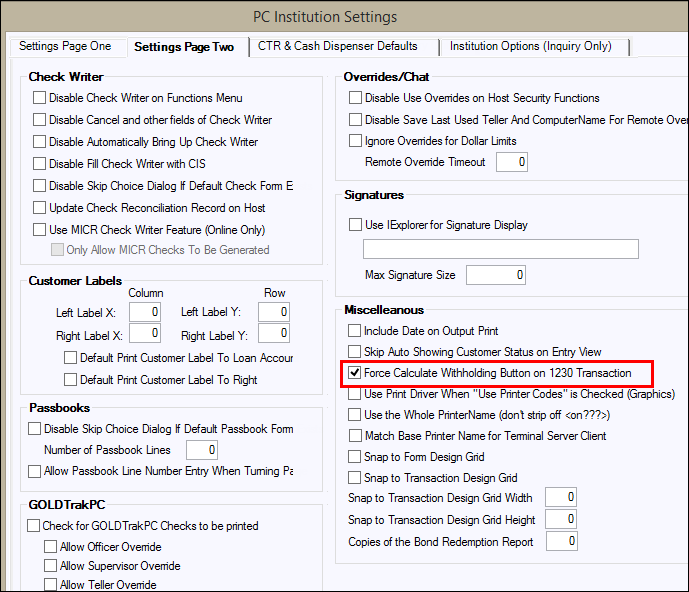Screen dimensions: 689x592
Task: Tick Match Base Printer Name for Terminal Server
Action: (x=355, y=436)
